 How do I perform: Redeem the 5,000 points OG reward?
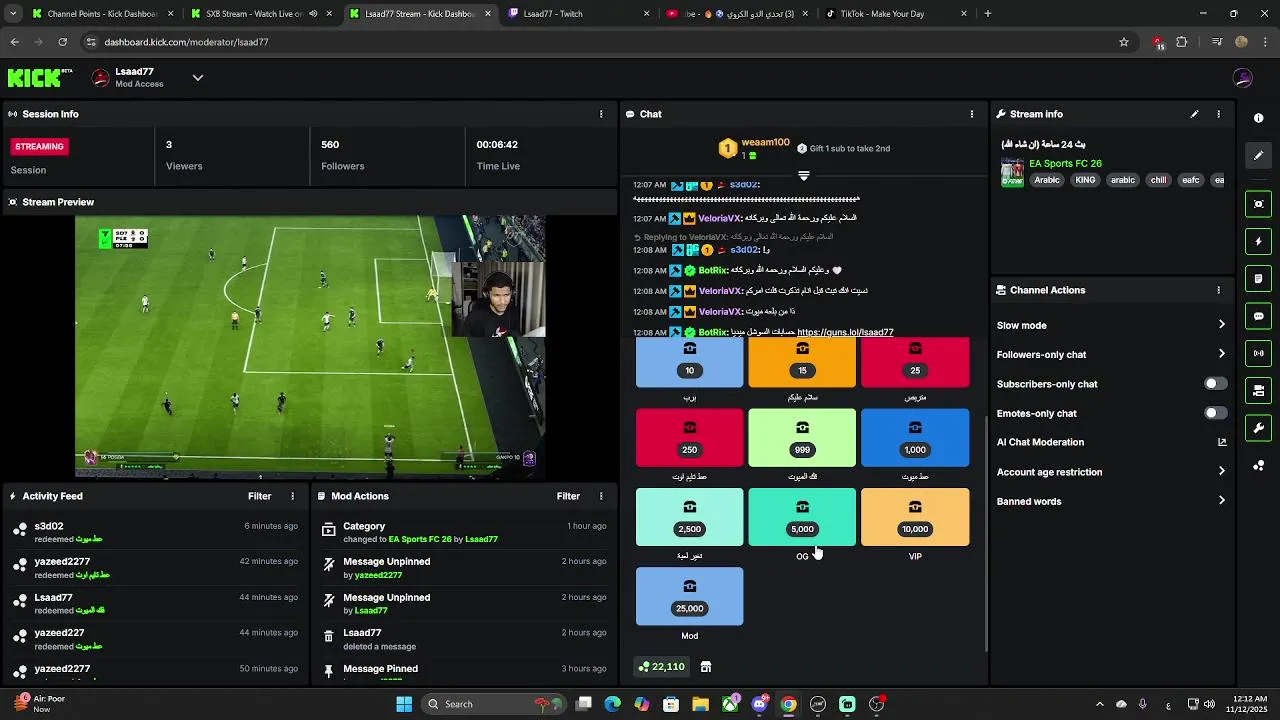(802, 517)
